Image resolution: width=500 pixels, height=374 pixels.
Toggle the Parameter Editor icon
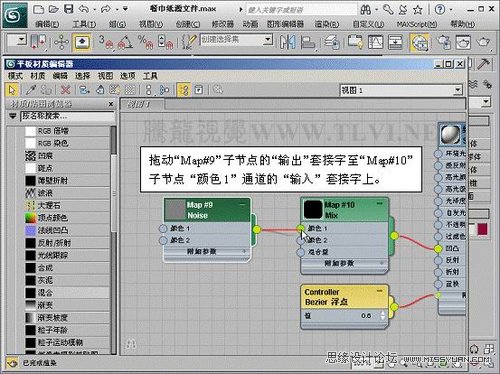[x=199, y=90]
